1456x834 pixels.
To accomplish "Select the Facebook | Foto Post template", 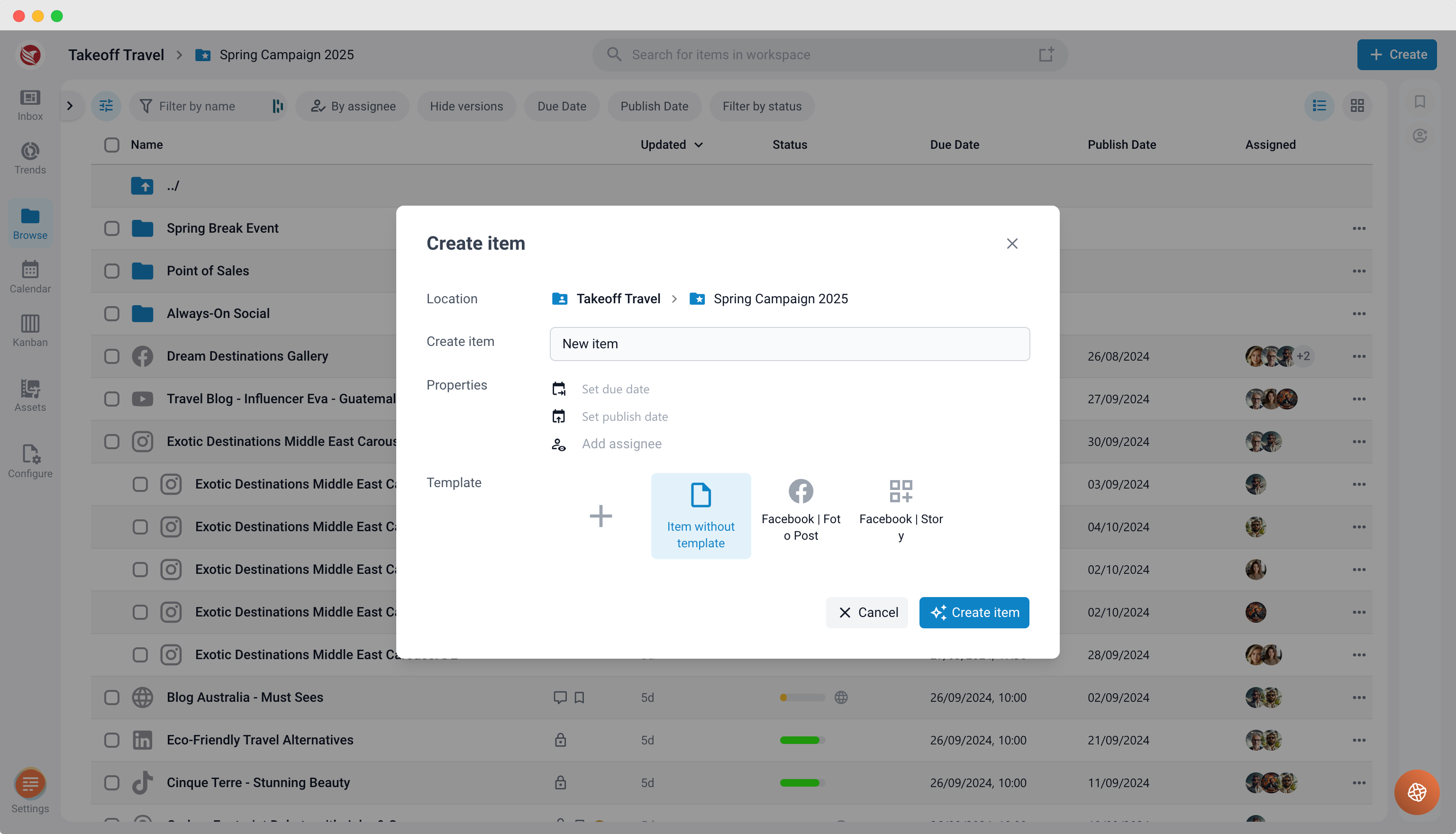I will coord(801,511).
